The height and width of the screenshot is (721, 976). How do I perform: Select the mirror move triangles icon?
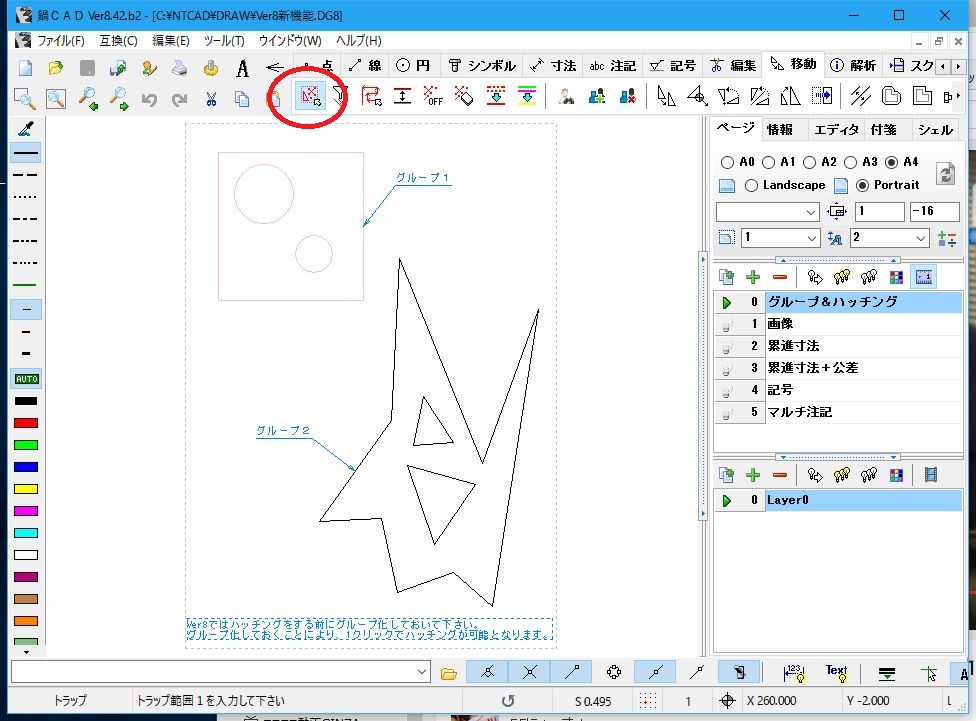pos(790,97)
